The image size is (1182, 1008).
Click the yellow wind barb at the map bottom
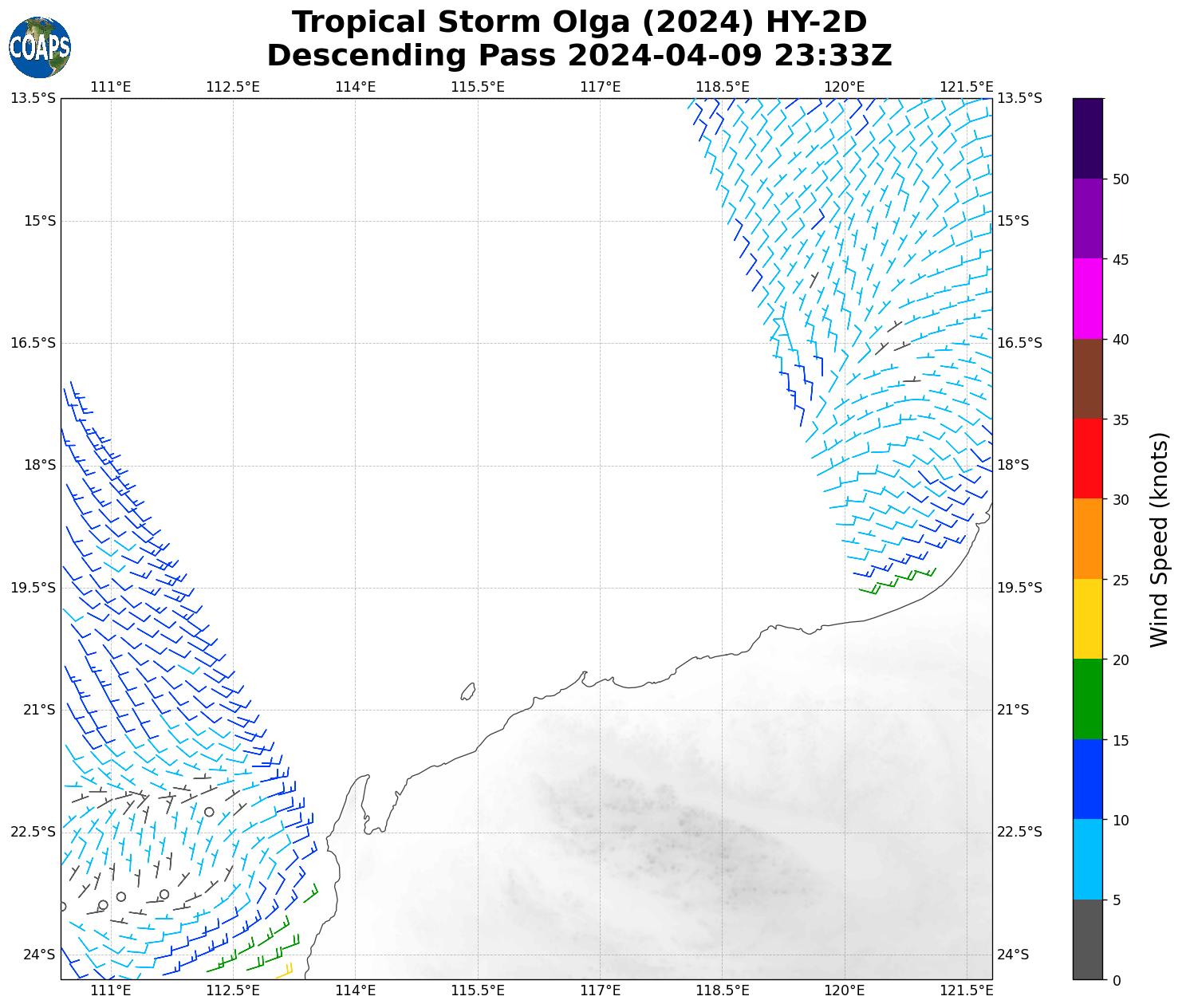(285, 971)
